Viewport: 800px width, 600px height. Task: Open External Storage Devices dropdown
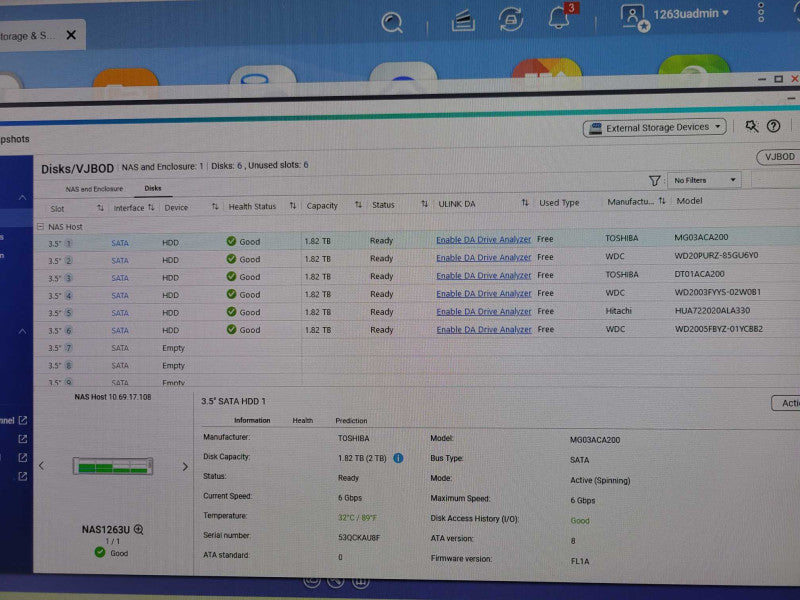[x=655, y=128]
